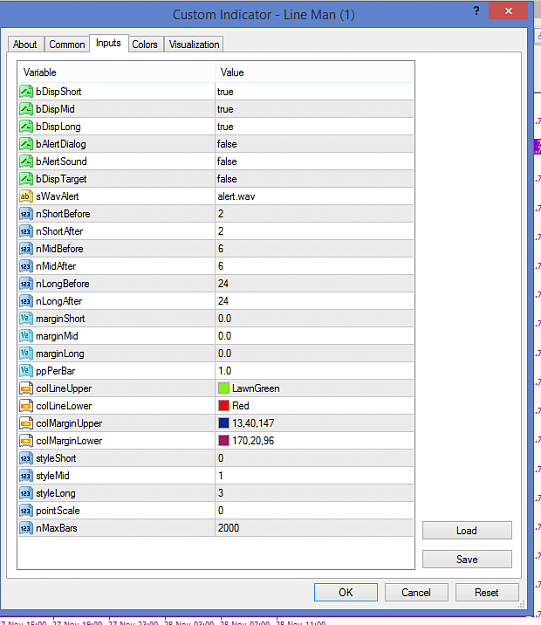The image size is (541, 625).
Task: Click the alert.wav value cell
Action: (314, 197)
